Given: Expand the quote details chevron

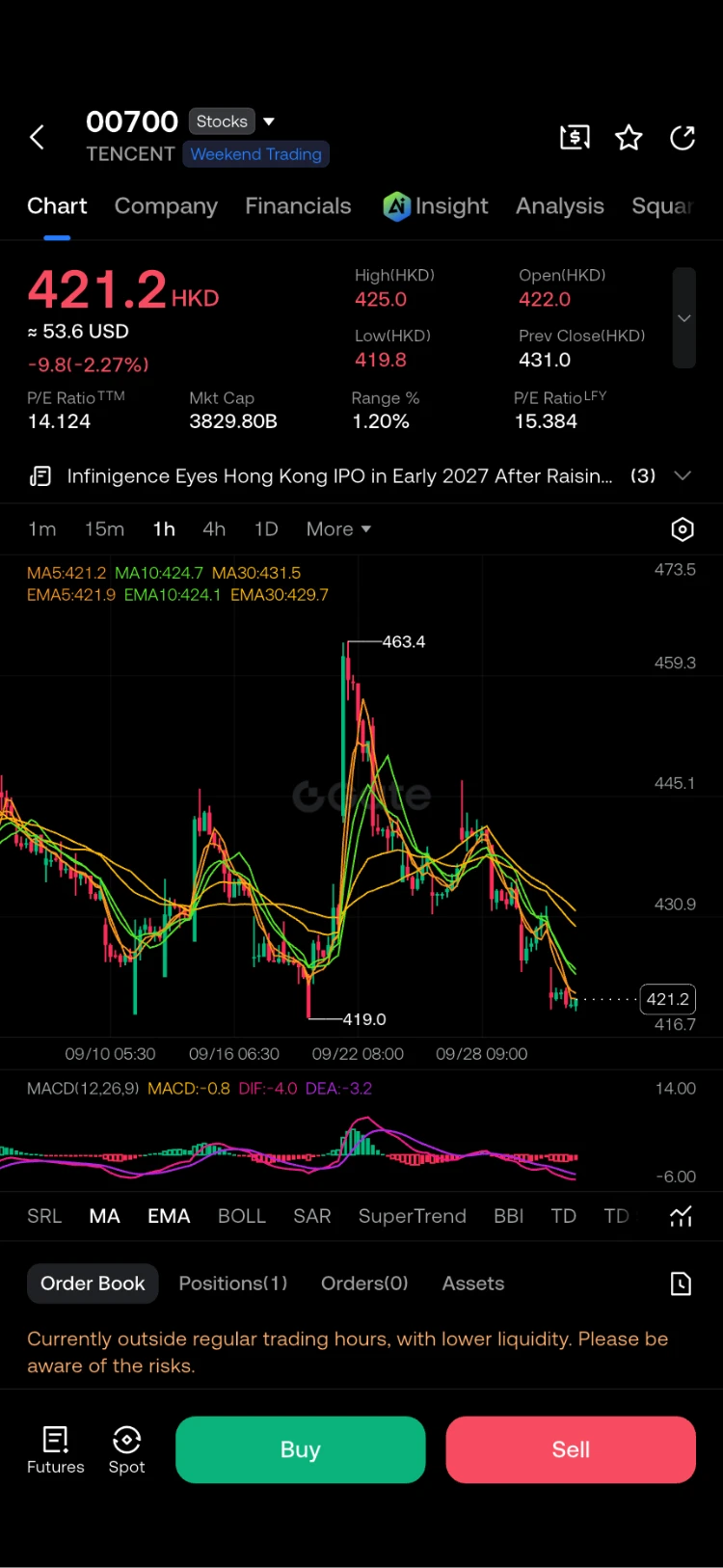Looking at the screenshot, I should click(683, 318).
